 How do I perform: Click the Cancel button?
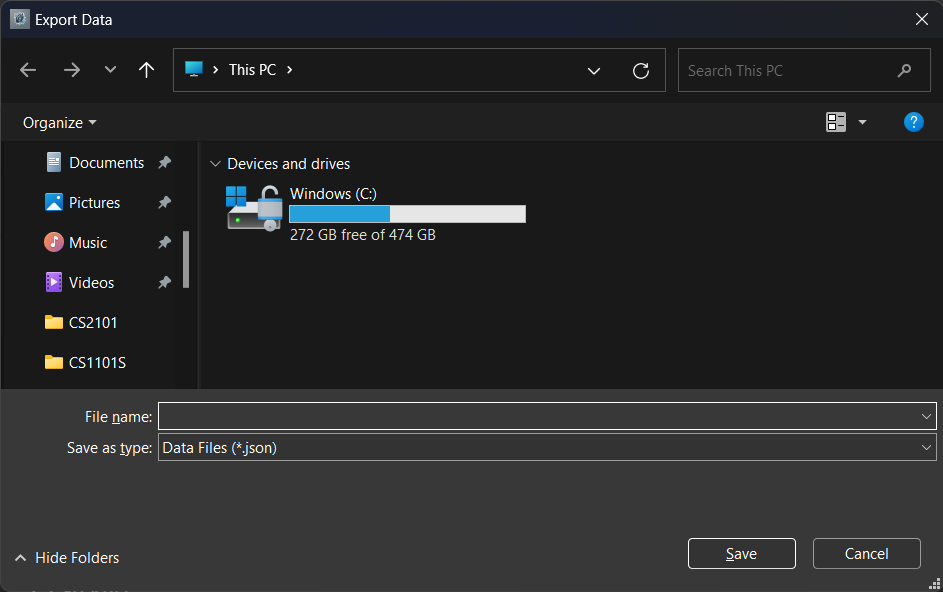(866, 554)
